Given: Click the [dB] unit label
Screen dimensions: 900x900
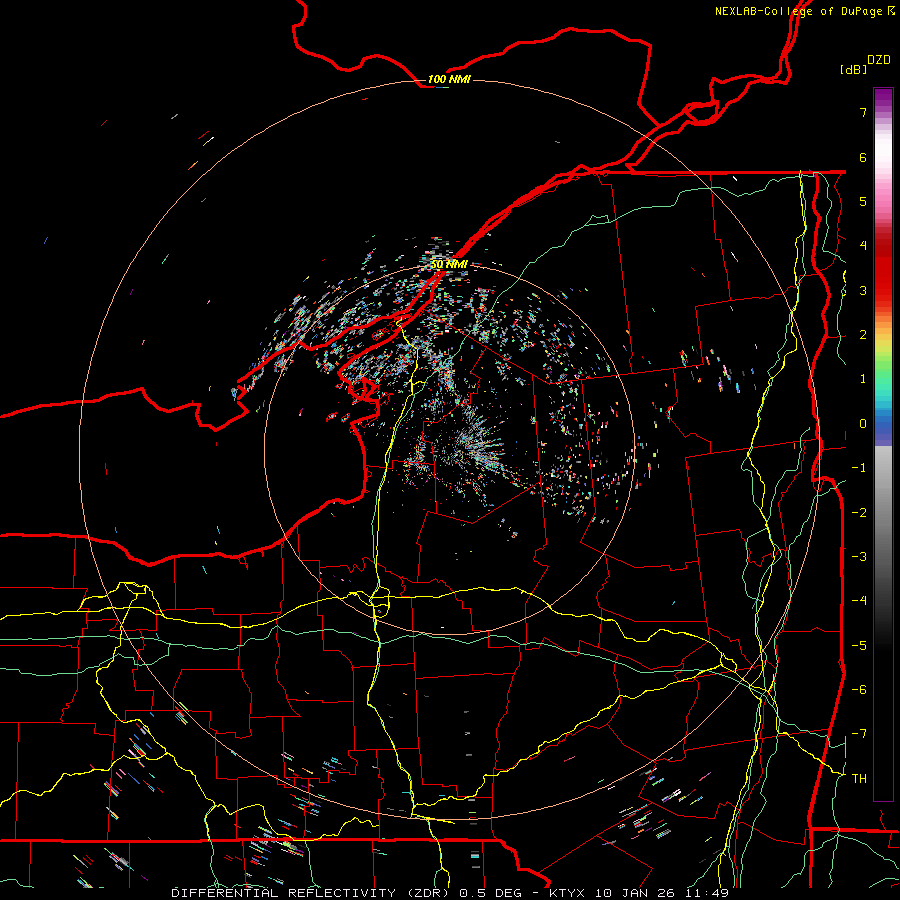Looking at the screenshot, I should (x=853, y=69).
